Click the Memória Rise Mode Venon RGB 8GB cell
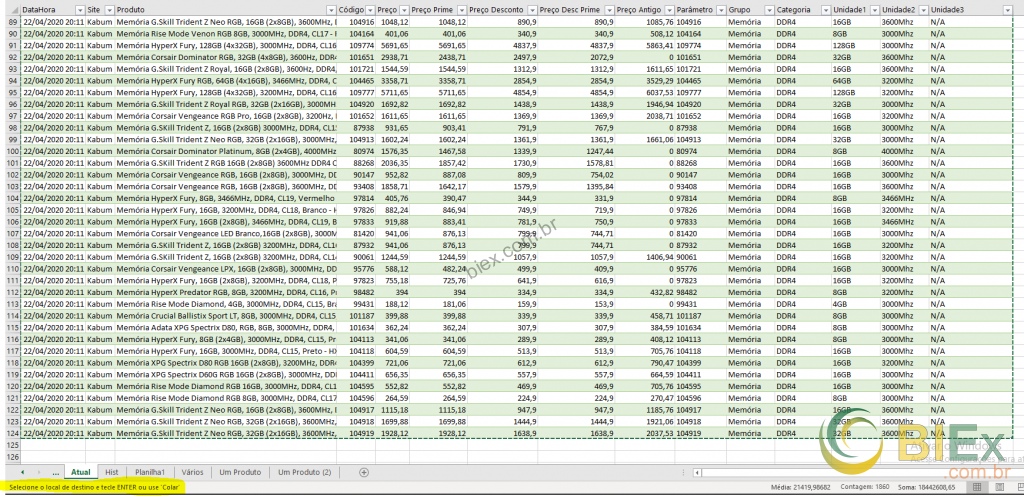1024x496 pixels. click(x=226, y=33)
